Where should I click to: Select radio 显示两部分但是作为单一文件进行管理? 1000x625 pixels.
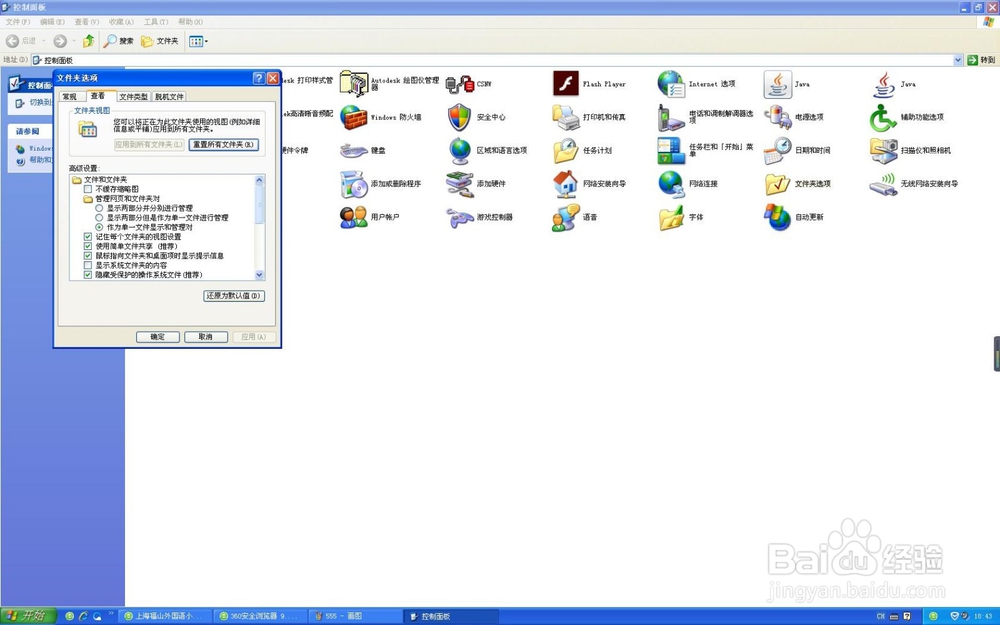tap(99, 217)
